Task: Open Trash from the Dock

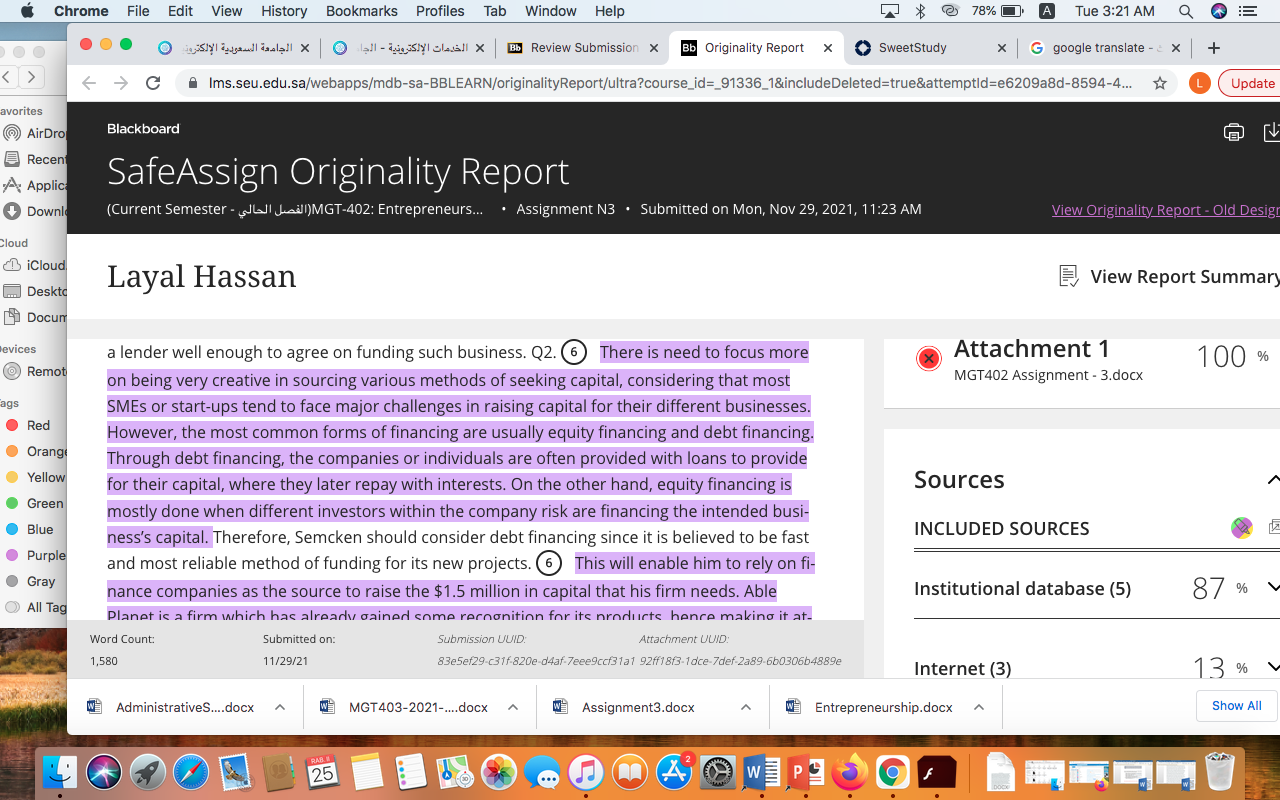Action: pos(1220,772)
